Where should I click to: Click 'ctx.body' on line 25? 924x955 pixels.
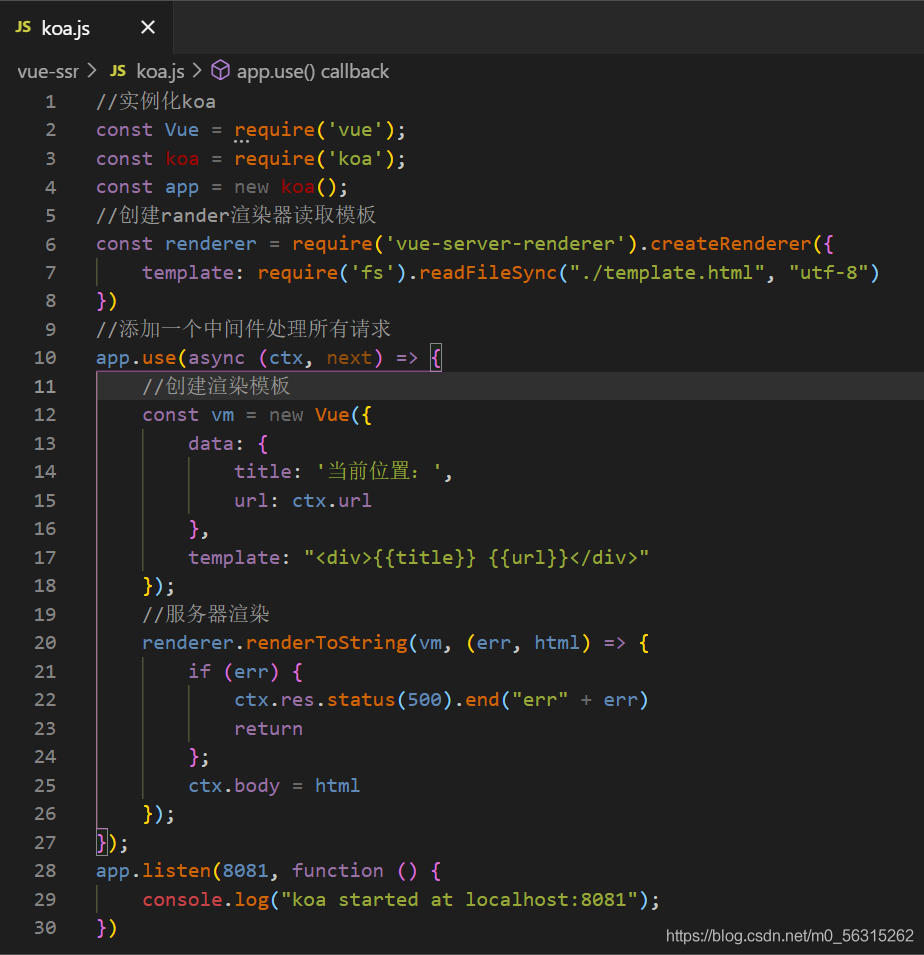[x=234, y=786]
